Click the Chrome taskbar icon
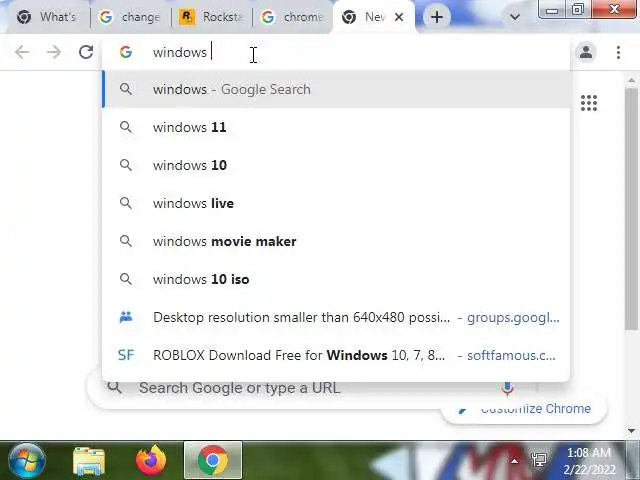This screenshot has height=480, width=640. click(213, 460)
